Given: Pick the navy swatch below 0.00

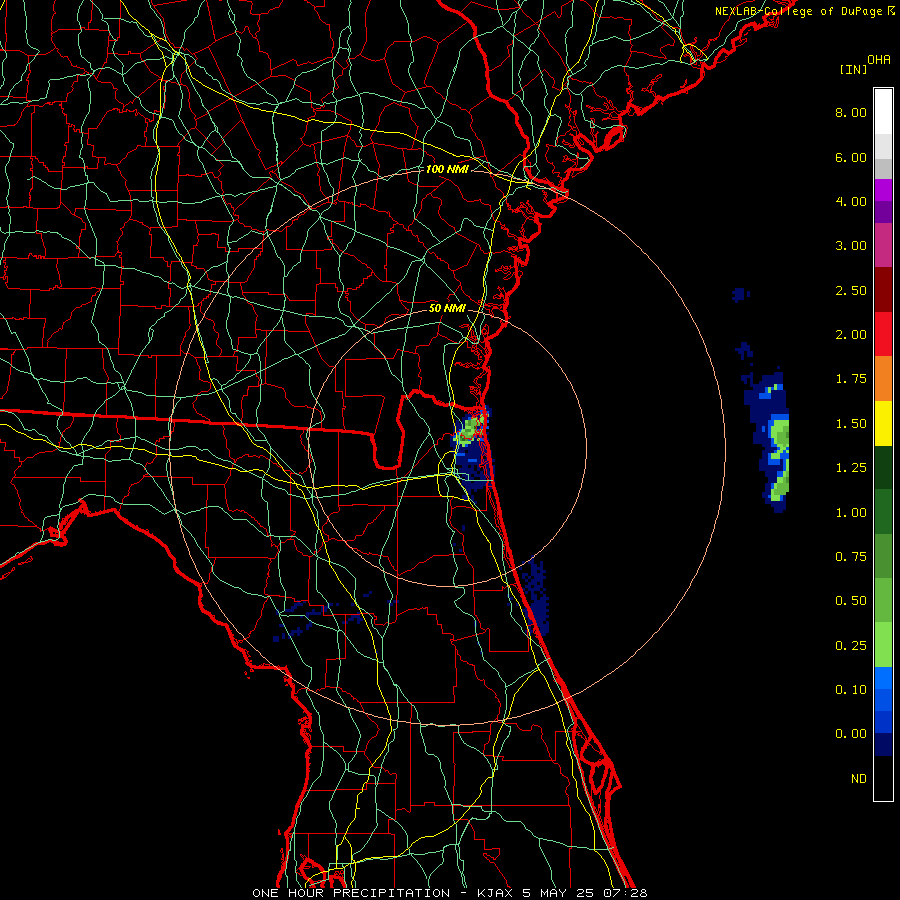Looking at the screenshot, I should pyautogui.click(x=883, y=745).
